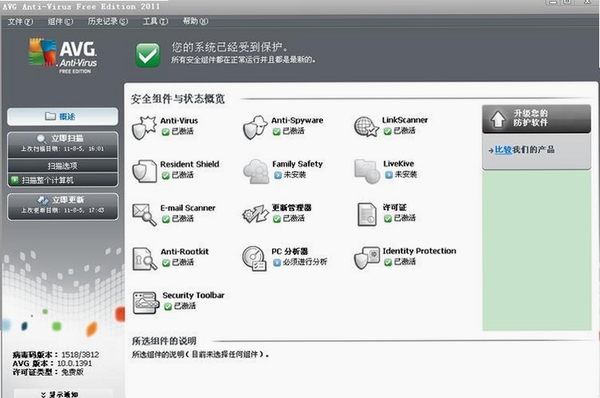
Task: Click the AVG Anti-Virus logo
Action: (x=63, y=55)
